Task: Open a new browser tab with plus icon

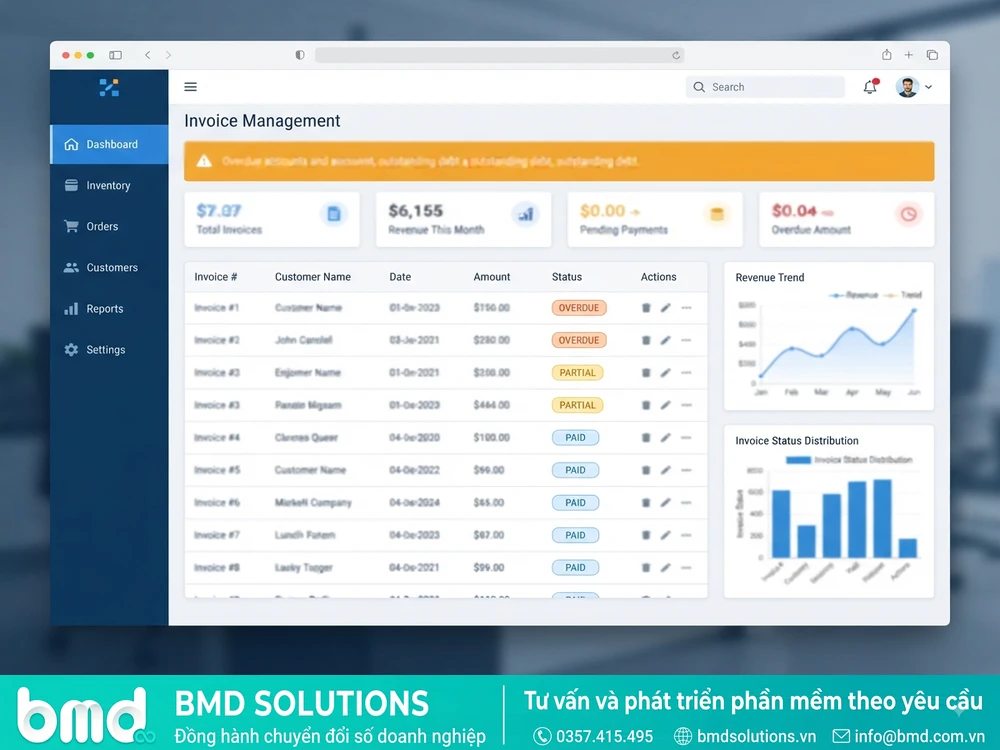Action: coord(909,55)
